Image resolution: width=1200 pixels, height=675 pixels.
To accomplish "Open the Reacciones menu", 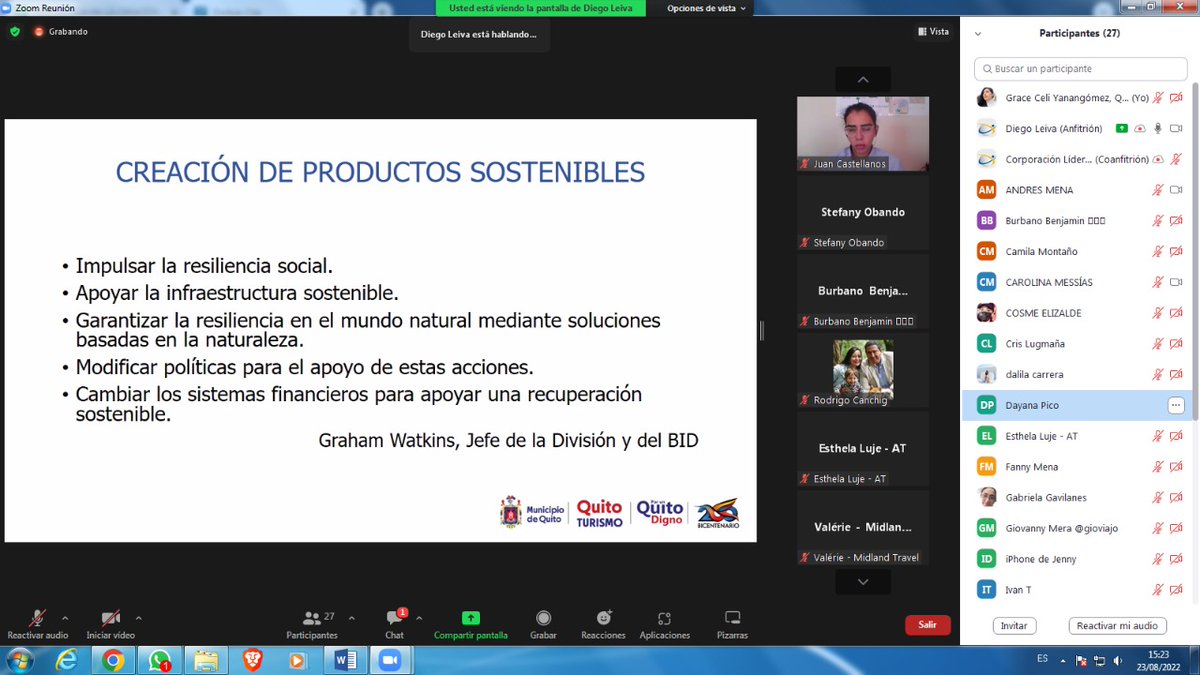I will (x=603, y=625).
